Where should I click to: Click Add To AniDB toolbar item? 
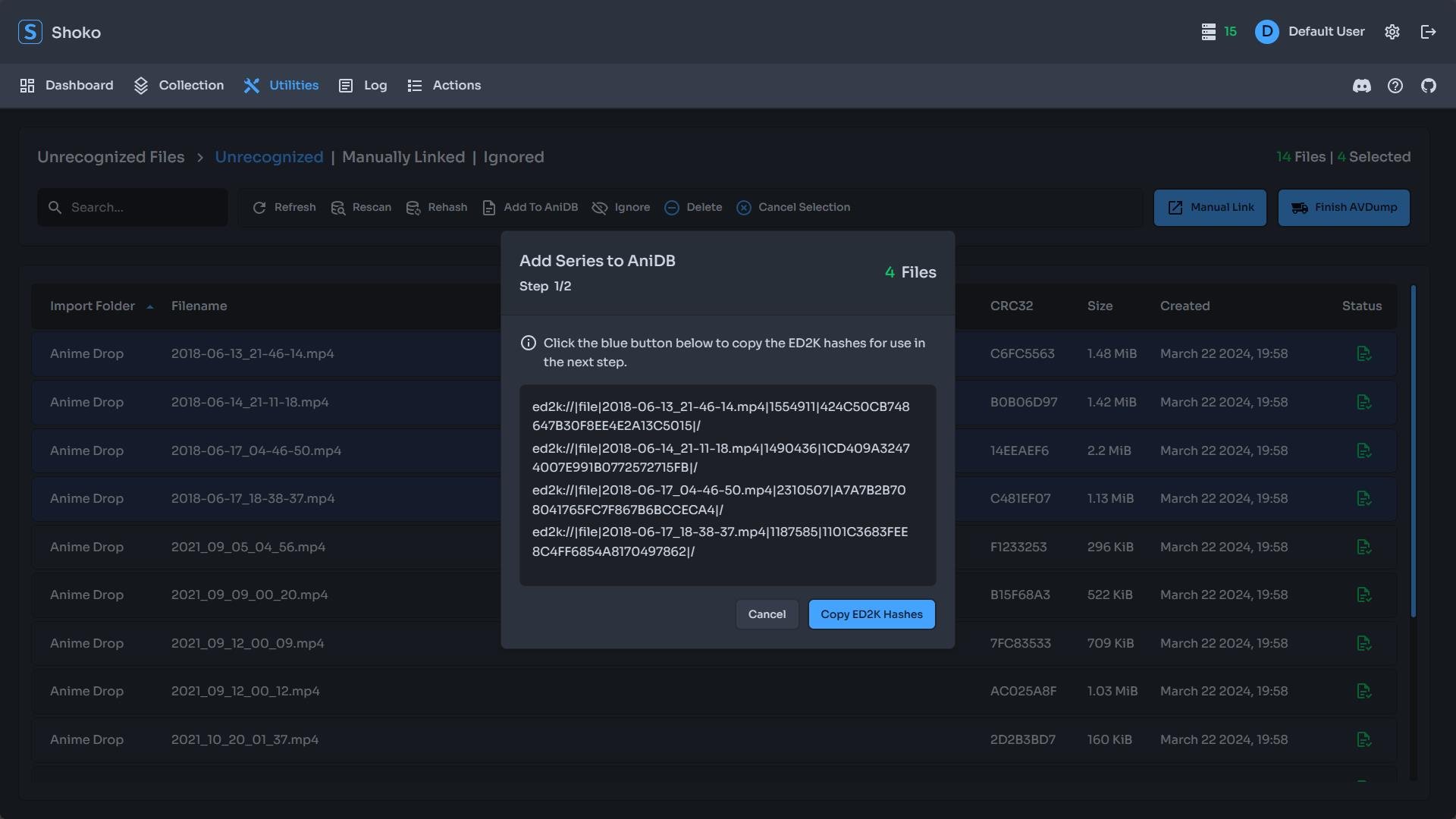[530, 208]
